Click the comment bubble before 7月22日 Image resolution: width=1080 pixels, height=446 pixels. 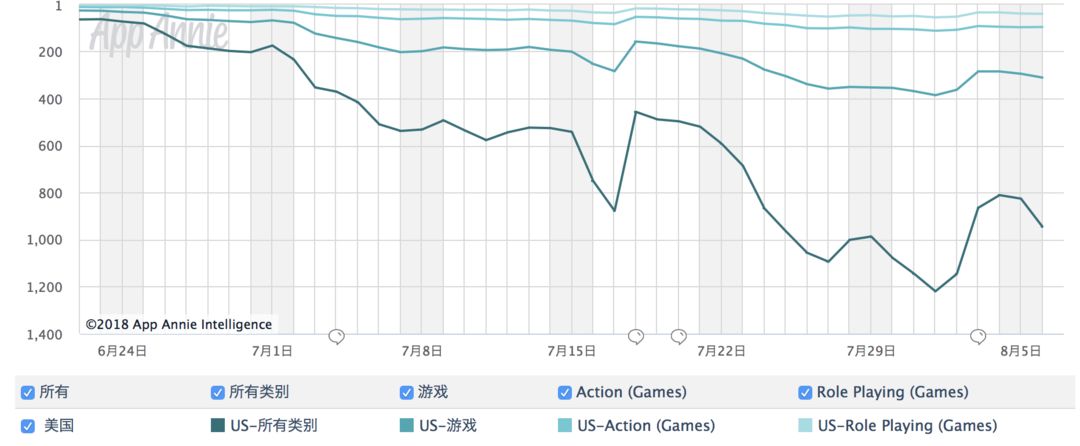pos(678,337)
